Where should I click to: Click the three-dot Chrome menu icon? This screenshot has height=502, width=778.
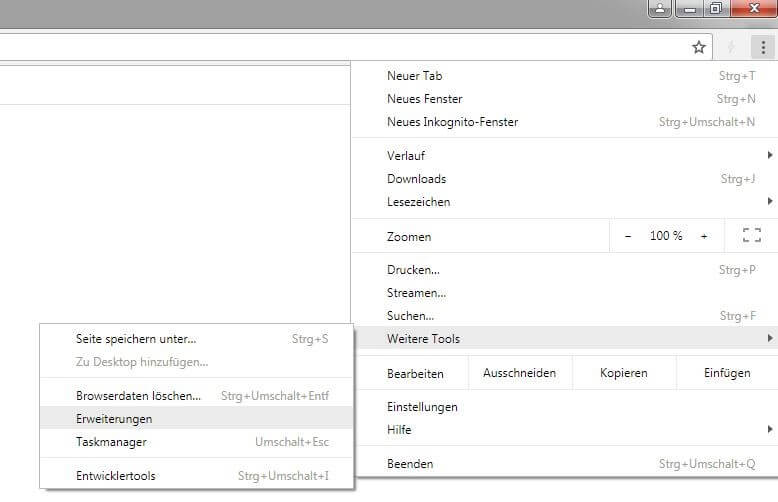coord(762,47)
